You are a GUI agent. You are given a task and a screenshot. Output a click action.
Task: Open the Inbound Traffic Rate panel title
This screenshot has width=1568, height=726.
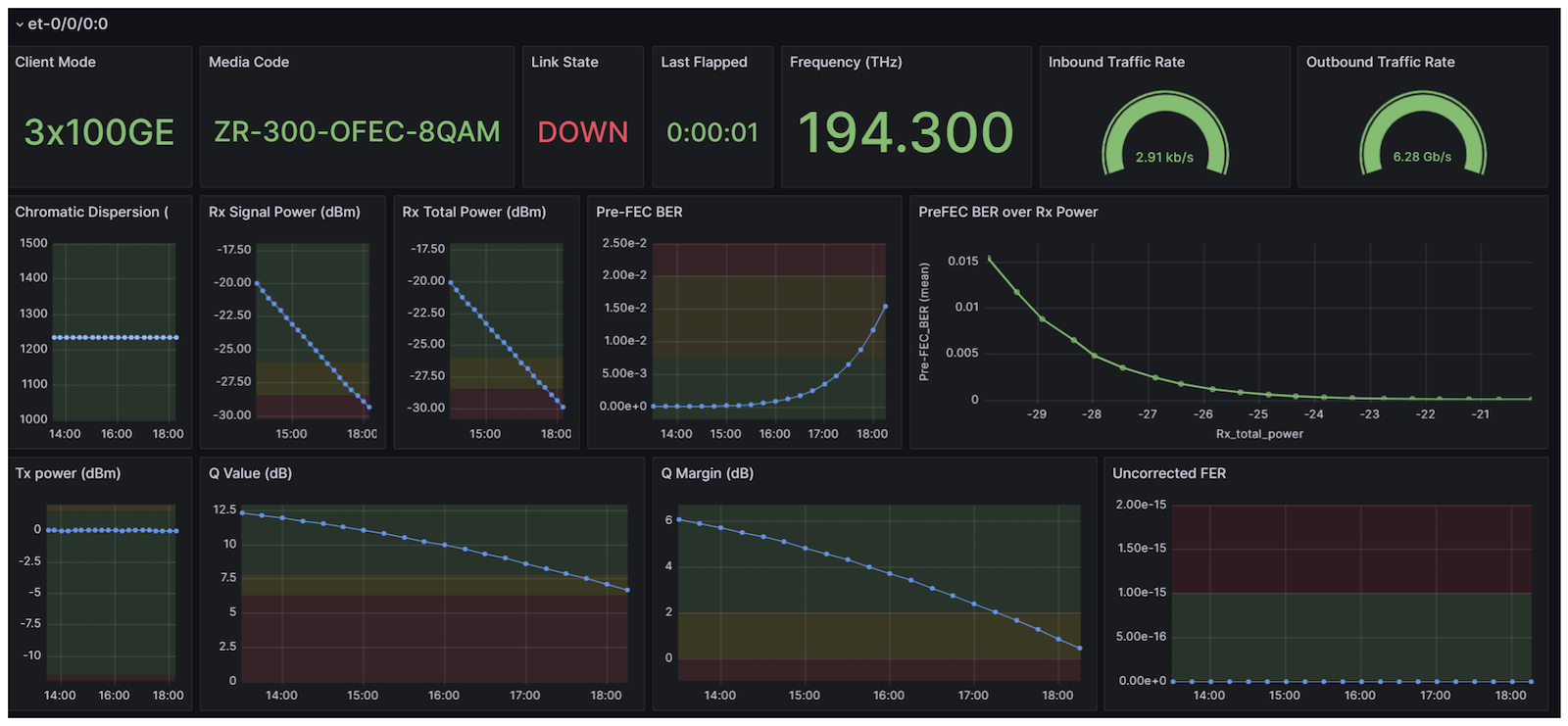(1116, 62)
